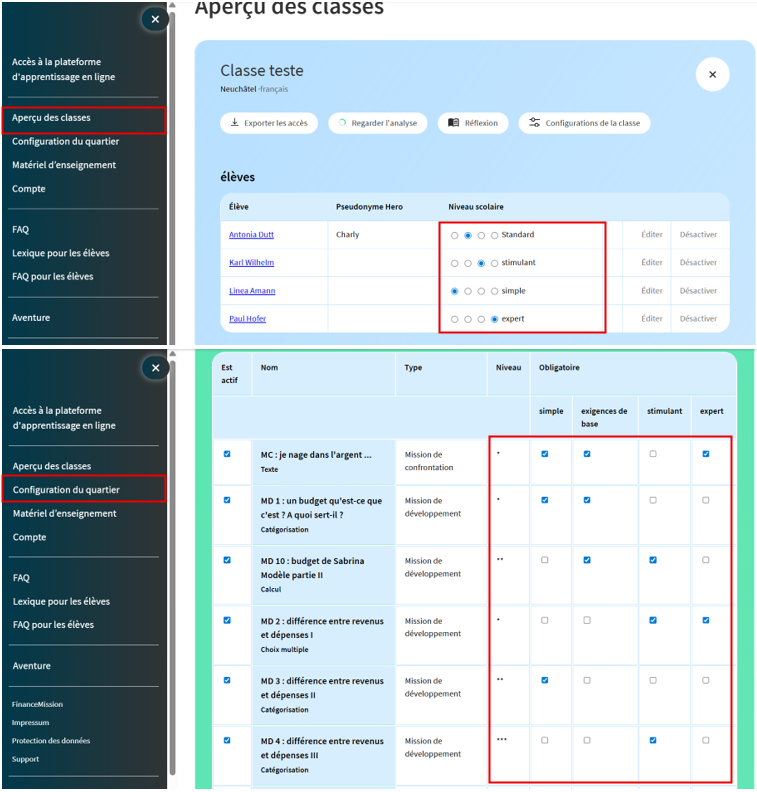Open Configuration du quartier in lower sidebar
This screenshot has width=757, height=792.
tap(66, 490)
